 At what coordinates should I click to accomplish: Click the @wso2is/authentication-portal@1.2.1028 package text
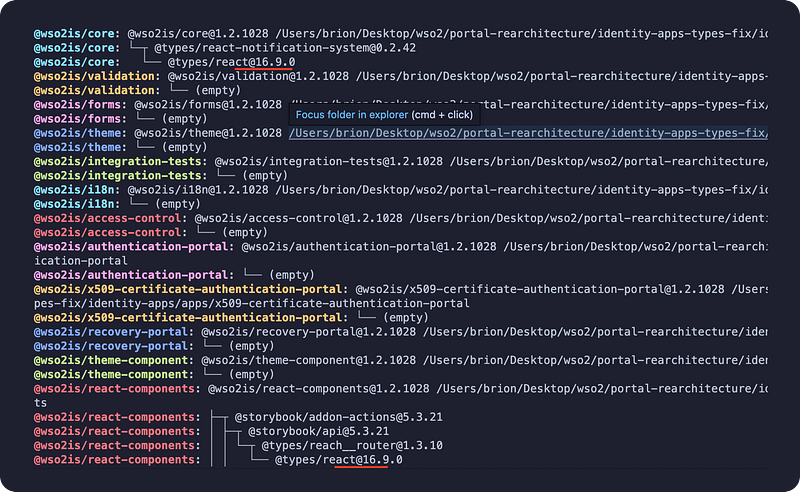[x=369, y=247]
